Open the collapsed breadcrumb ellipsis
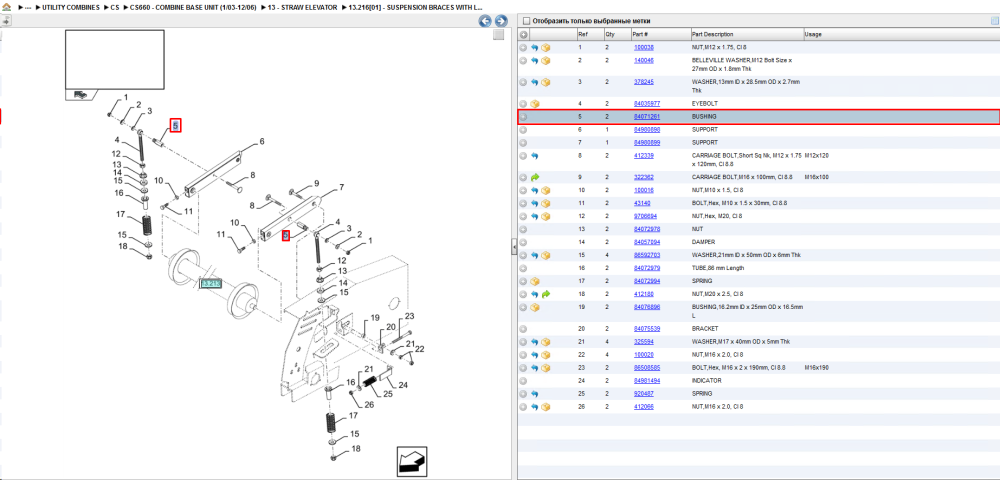1000x480 pixels. coord(27,7)
